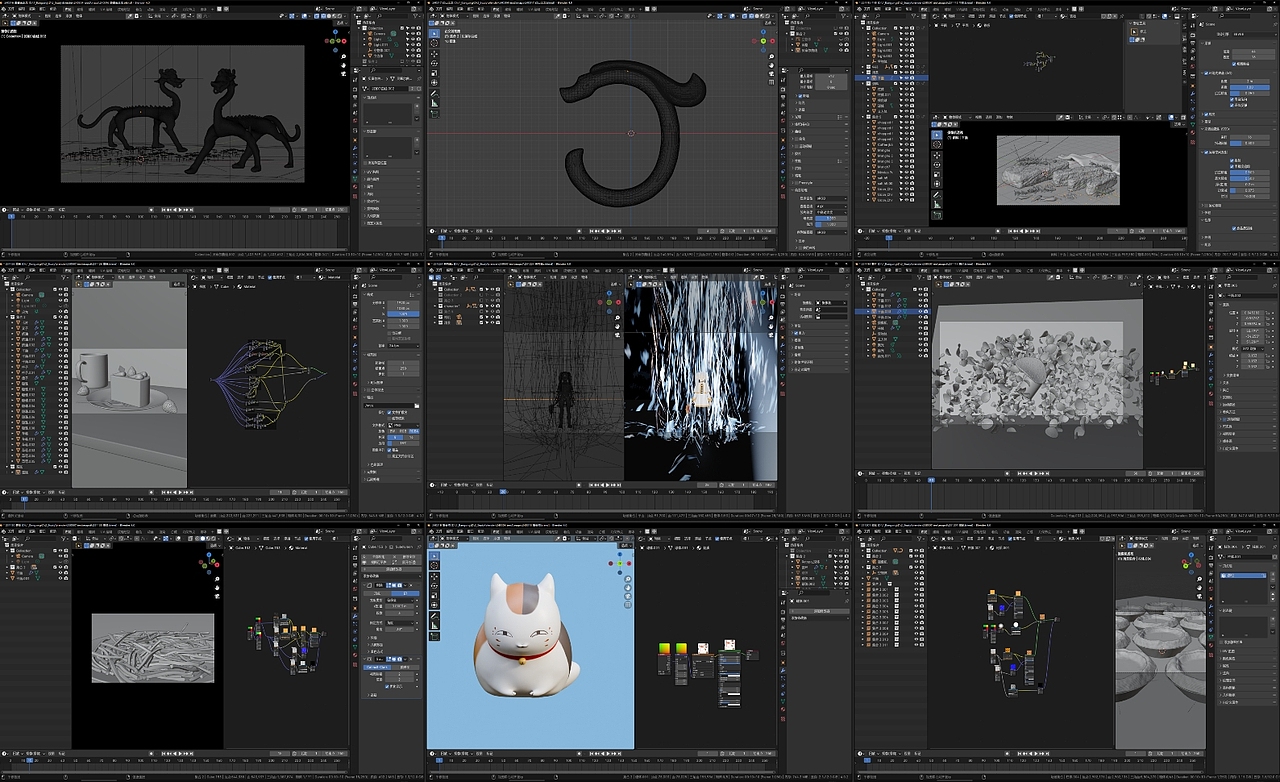Select the Select Box tool in top-middle window

click(x=434, y=35)
